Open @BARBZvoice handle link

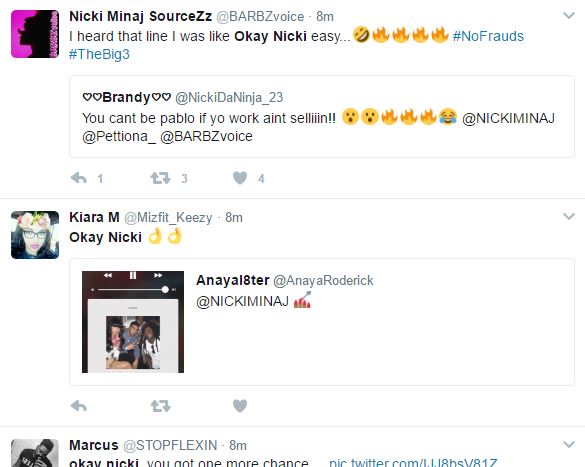260,16
